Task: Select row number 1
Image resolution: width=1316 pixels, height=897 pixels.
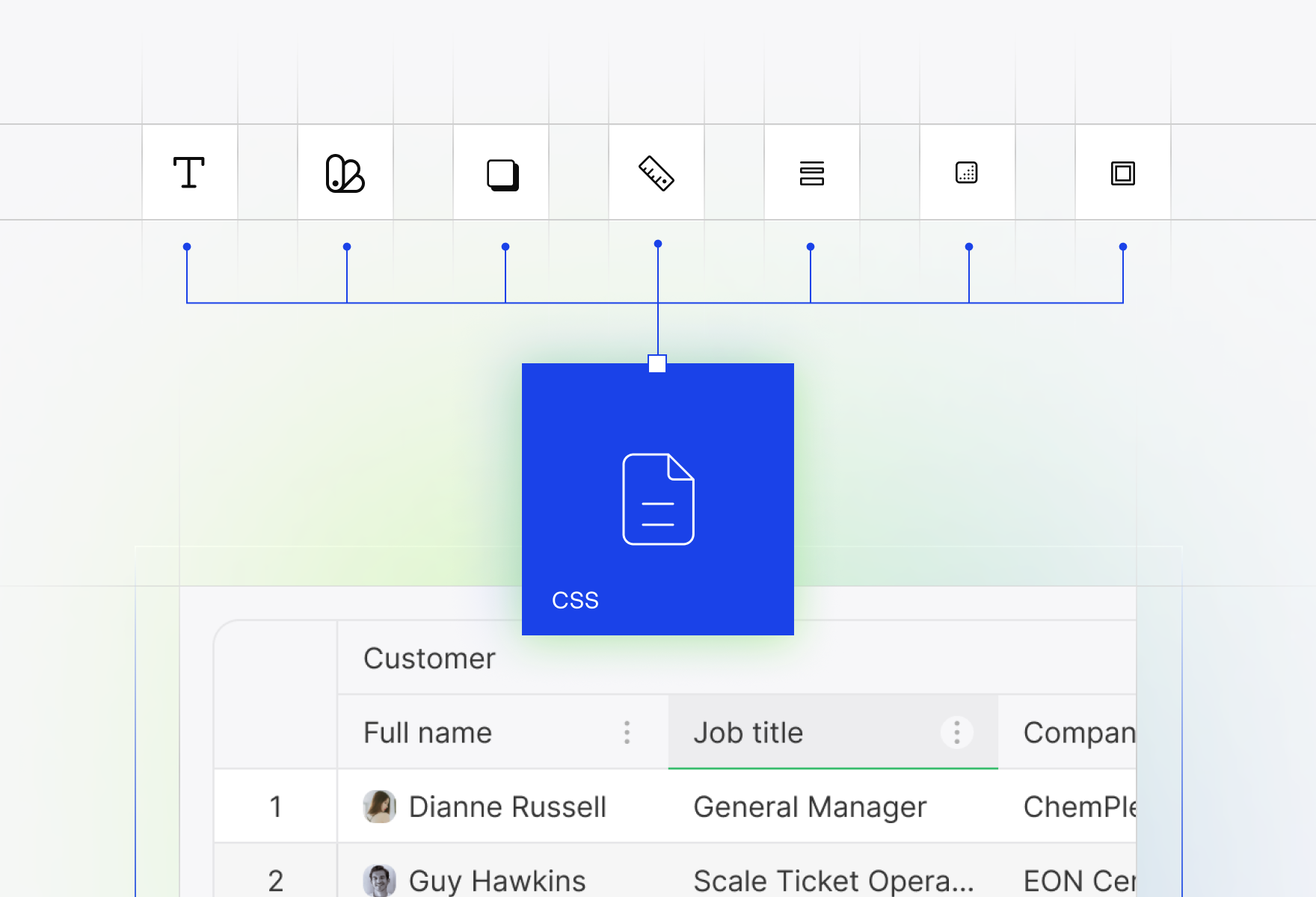Action: coord(276,807)
